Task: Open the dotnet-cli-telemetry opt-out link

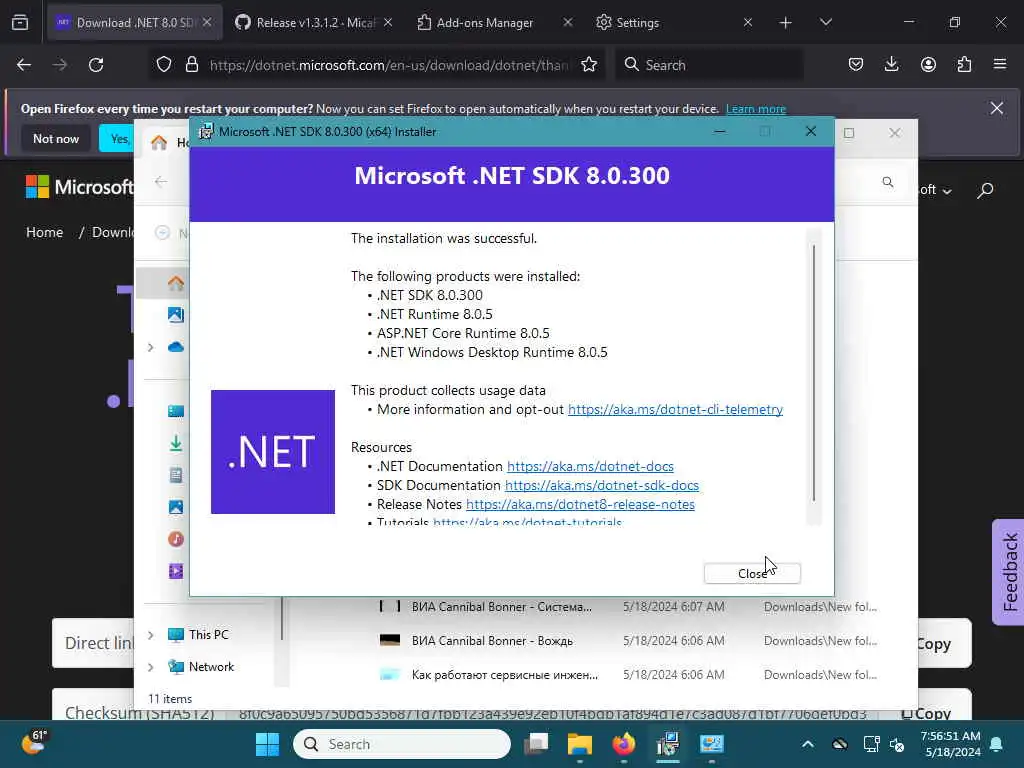Action: (x=675, y=409)
